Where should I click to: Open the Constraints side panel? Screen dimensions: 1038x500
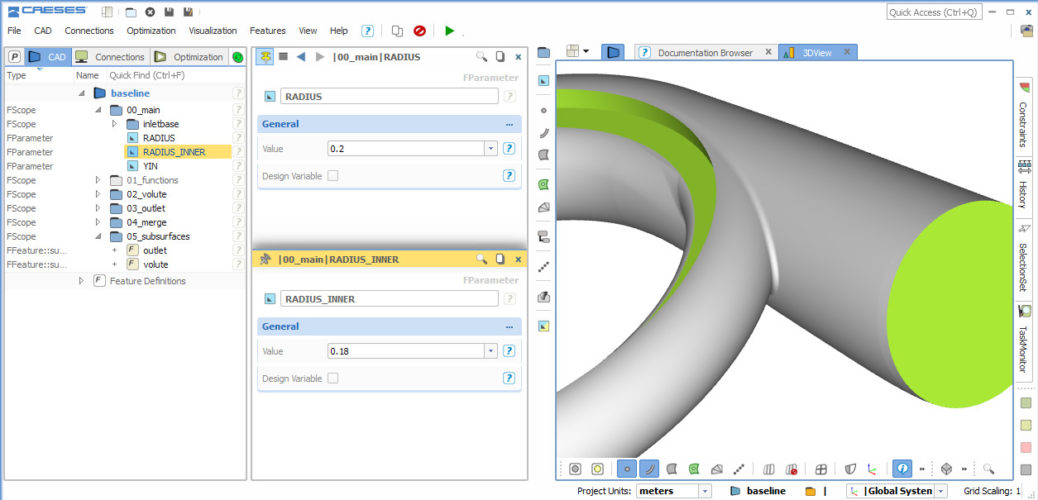[1024, 123]
